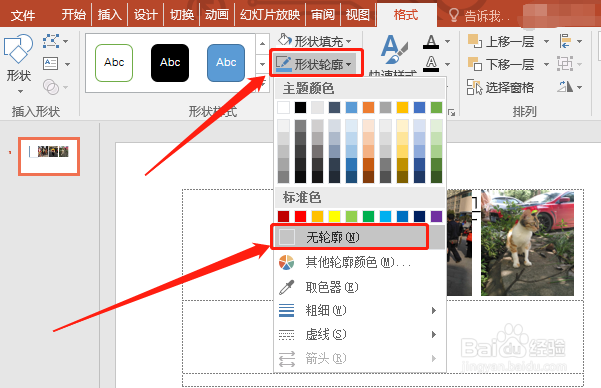Switch to the 开始 tab

[74, 15]
